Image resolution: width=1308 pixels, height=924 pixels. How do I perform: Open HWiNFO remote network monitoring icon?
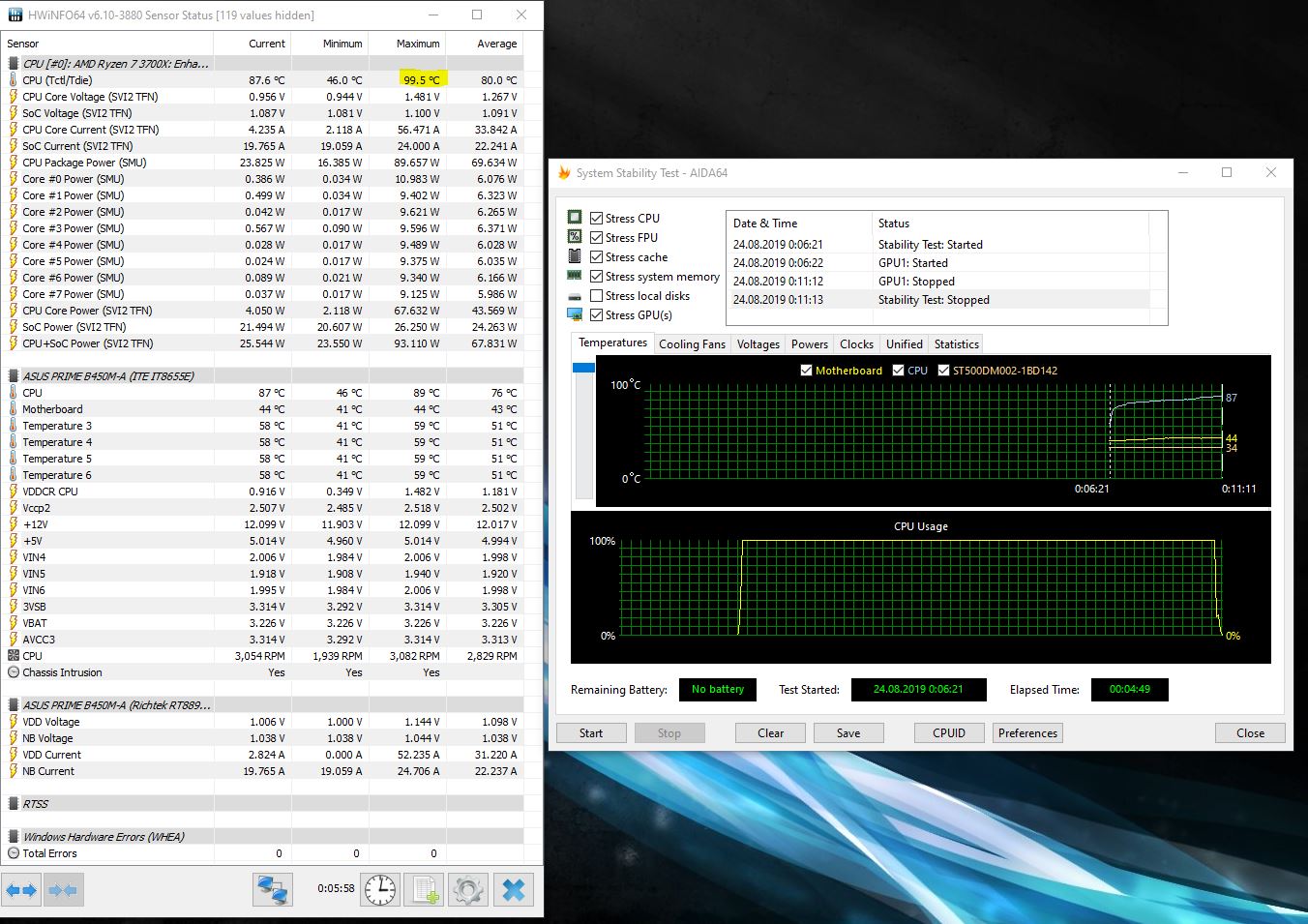(x=273, y=889)
